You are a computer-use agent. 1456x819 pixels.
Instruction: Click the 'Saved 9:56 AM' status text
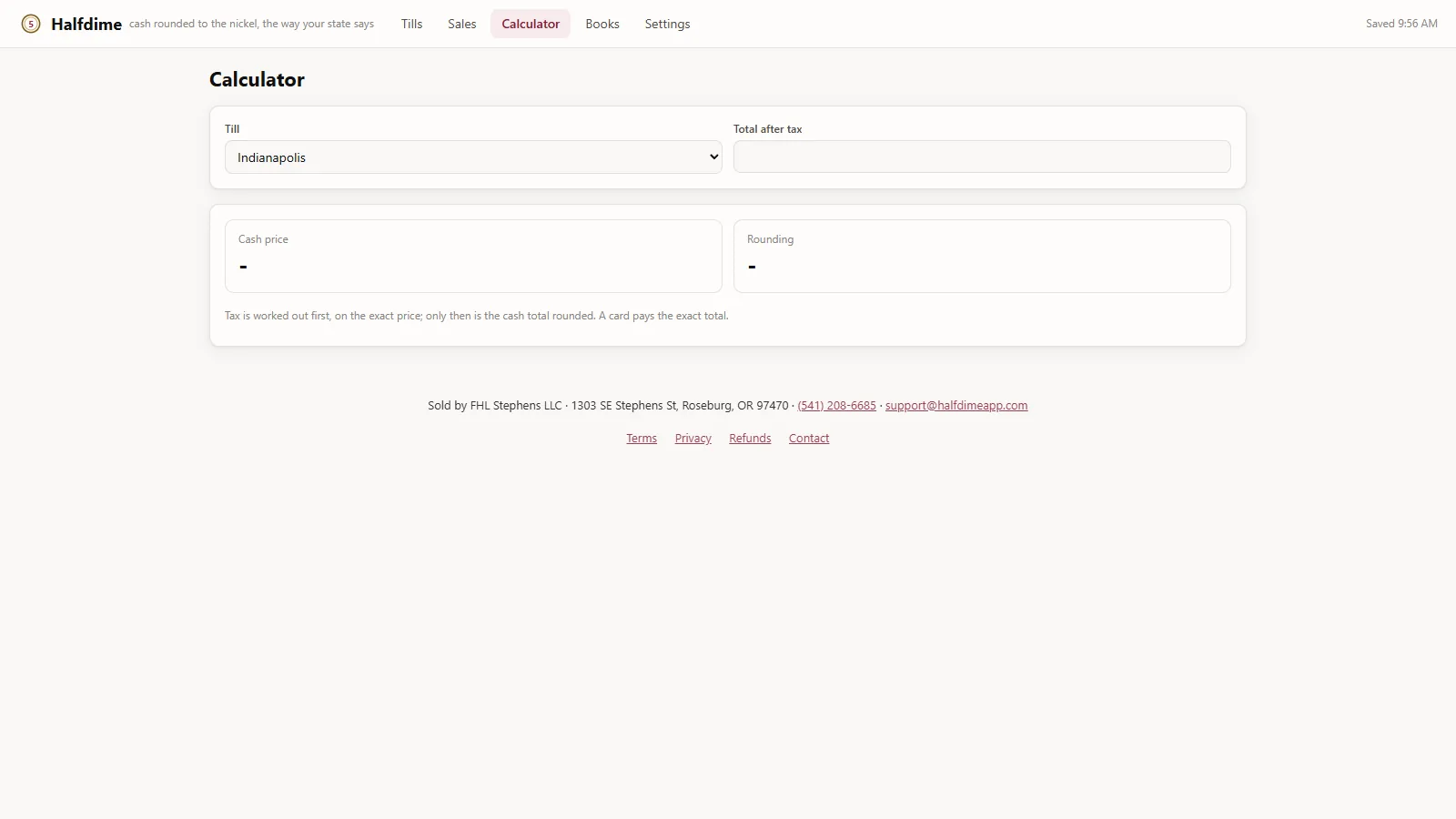coord(1401,24)
